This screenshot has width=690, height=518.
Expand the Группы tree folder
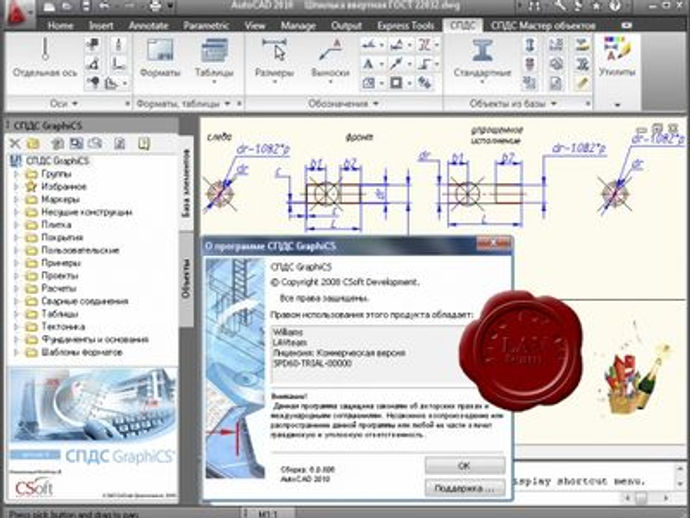(16, 174)
